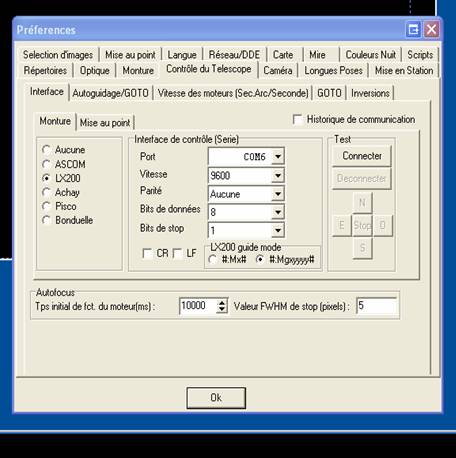Open the Port COM6 dropdown
Image resolution: width=456 pixels, height=458 pixels.
[278, 156]
